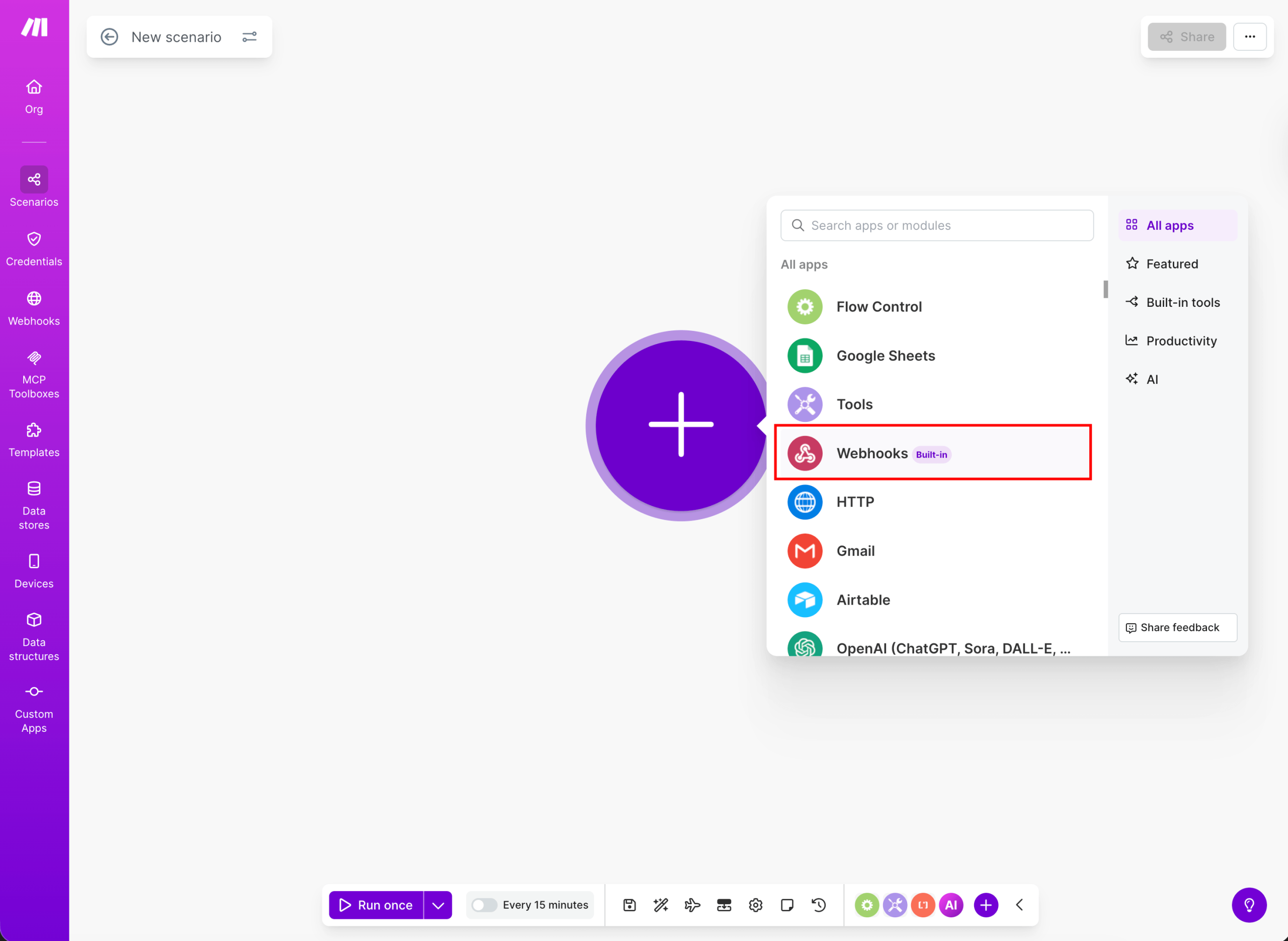Click the Share feedback button
Image resolution: width=1288 pixels, height=941 pixels.
point(1177,628)
